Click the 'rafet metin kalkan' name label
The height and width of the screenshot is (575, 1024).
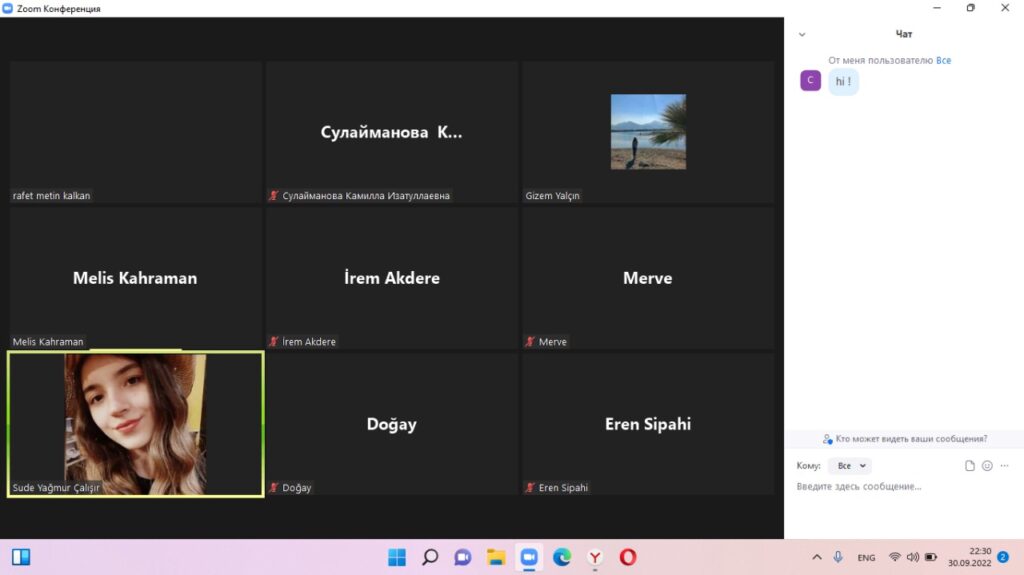coord(52,195)
